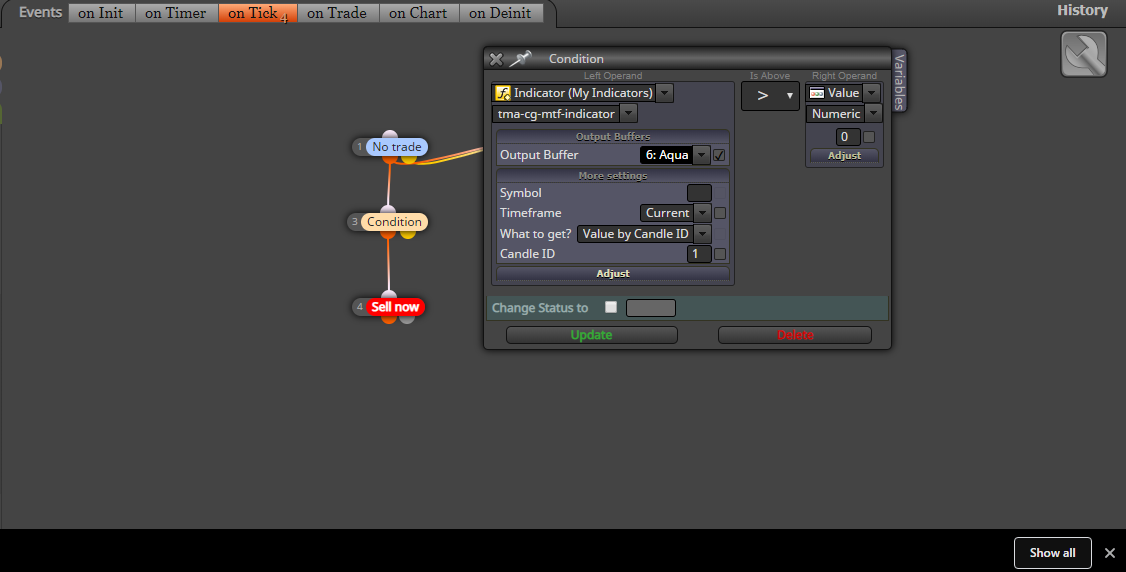Switch to the on Deinit tab
This screenshot has width=1126, height=572.
(x=501, y=13)
